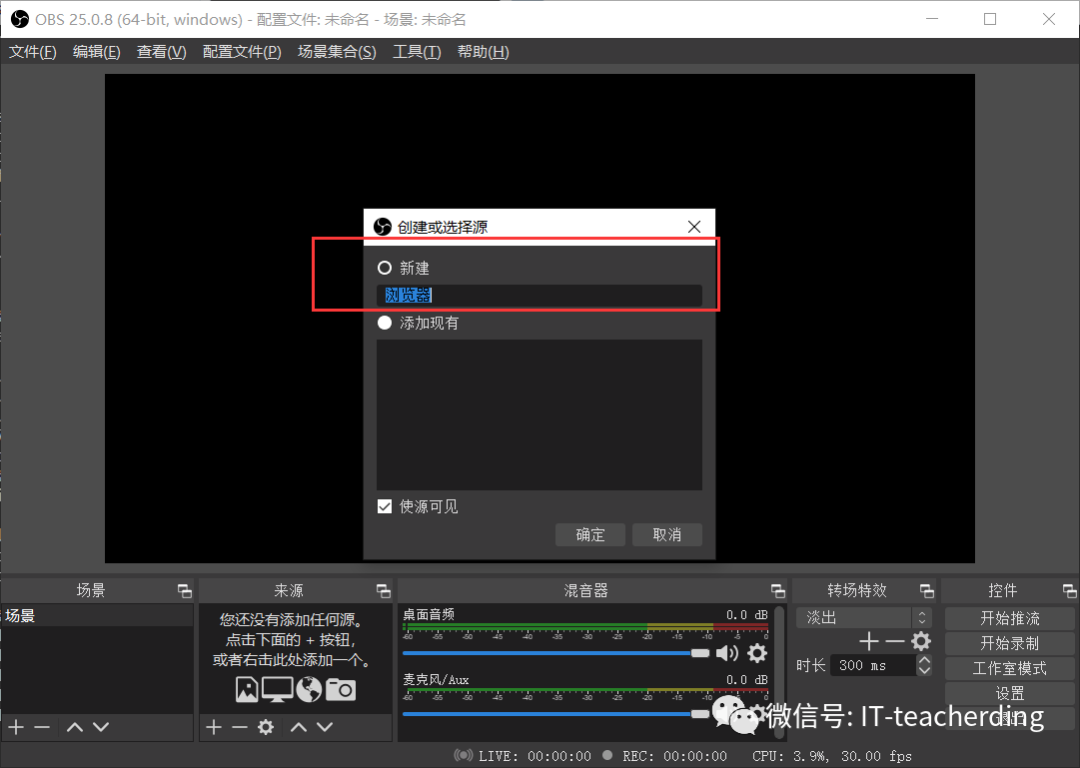Viewport: 1080px width, 768px height.
Task: Add a new scene with plus icon
Action: (17, 727)
